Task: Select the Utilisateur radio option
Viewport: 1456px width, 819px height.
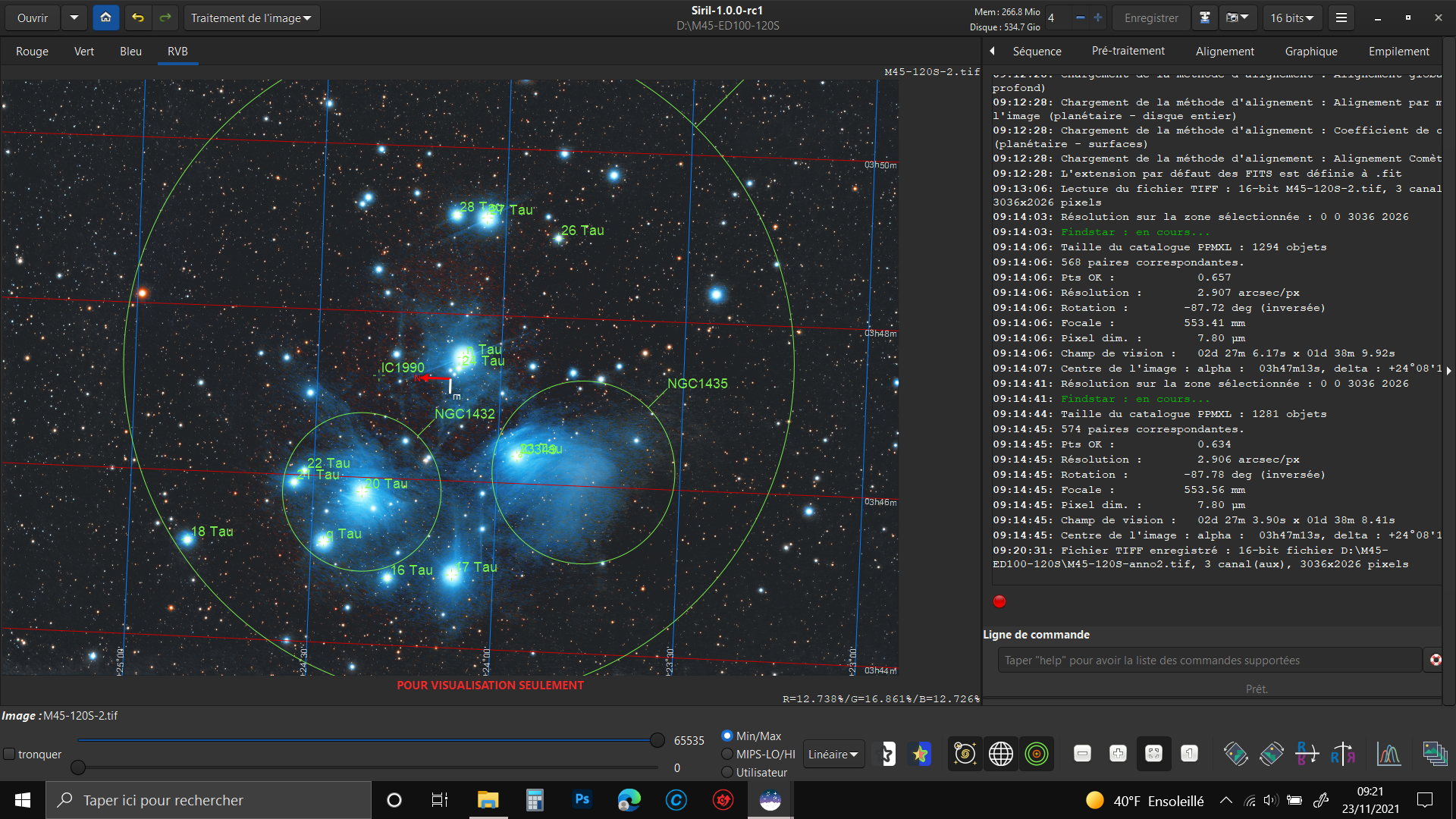Action: click(727, 772)
